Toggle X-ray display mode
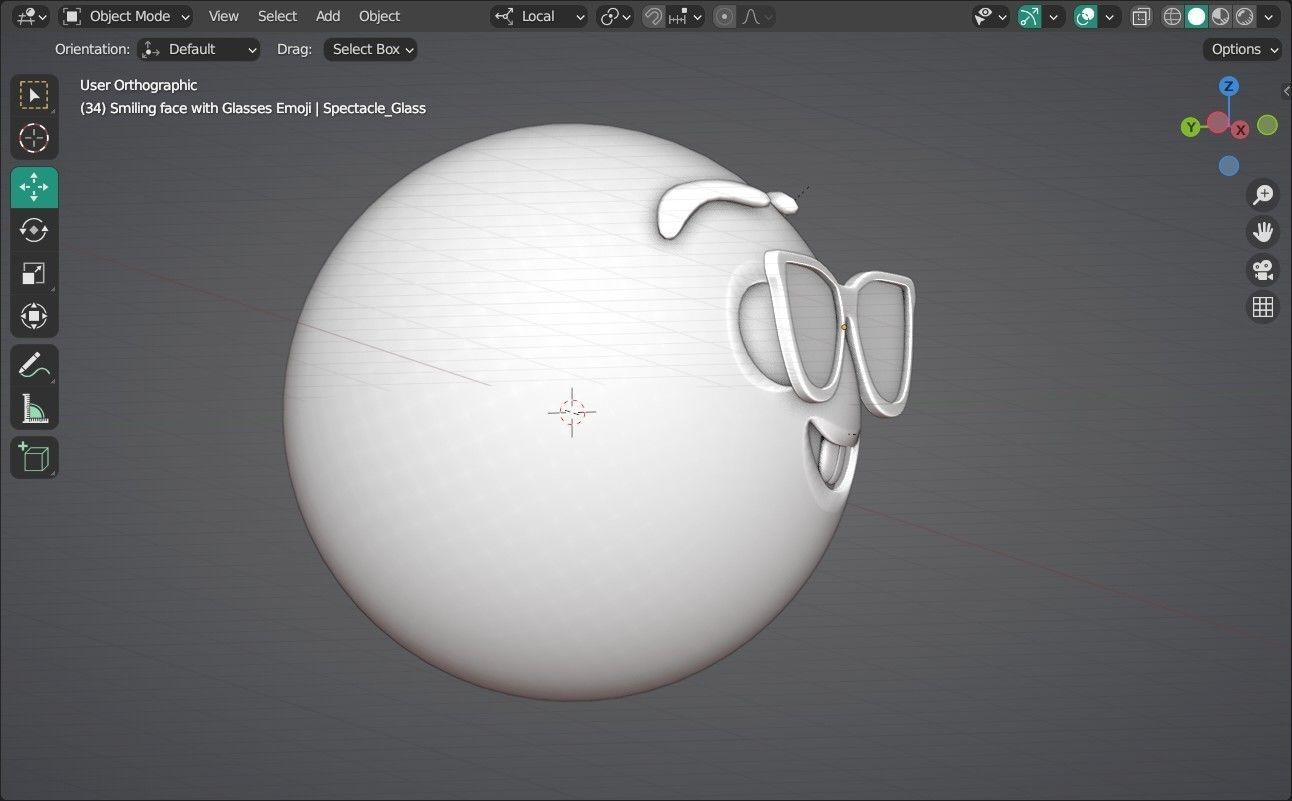The width and height of the screenshot is (1292, 801). coord(1141,16)
